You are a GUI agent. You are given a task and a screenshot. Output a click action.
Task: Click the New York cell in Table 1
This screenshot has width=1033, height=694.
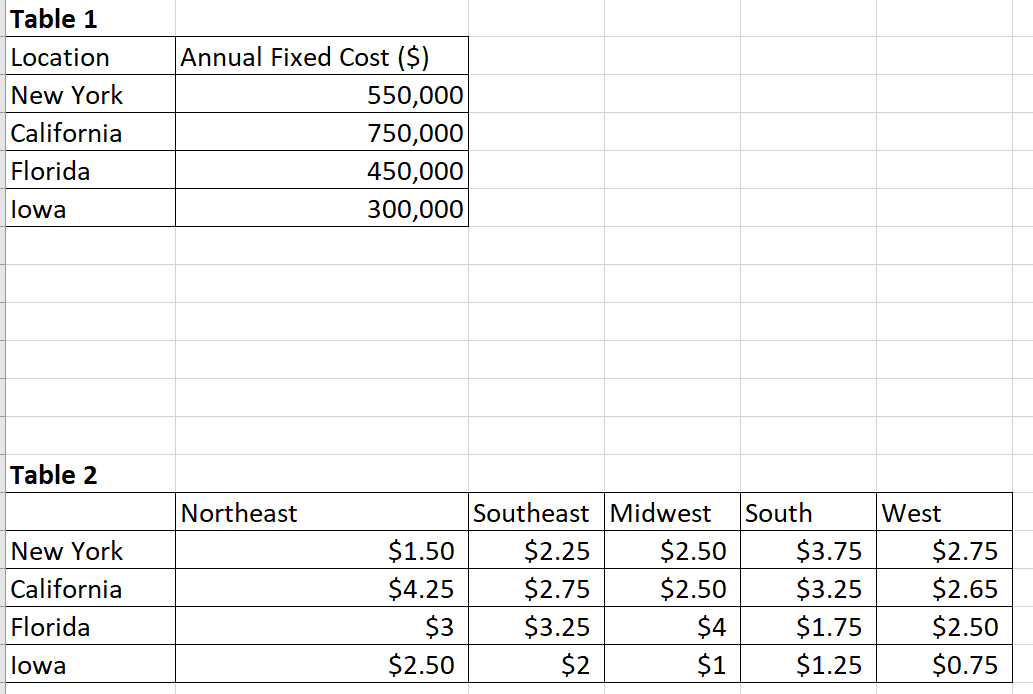[x=90, y=94]
